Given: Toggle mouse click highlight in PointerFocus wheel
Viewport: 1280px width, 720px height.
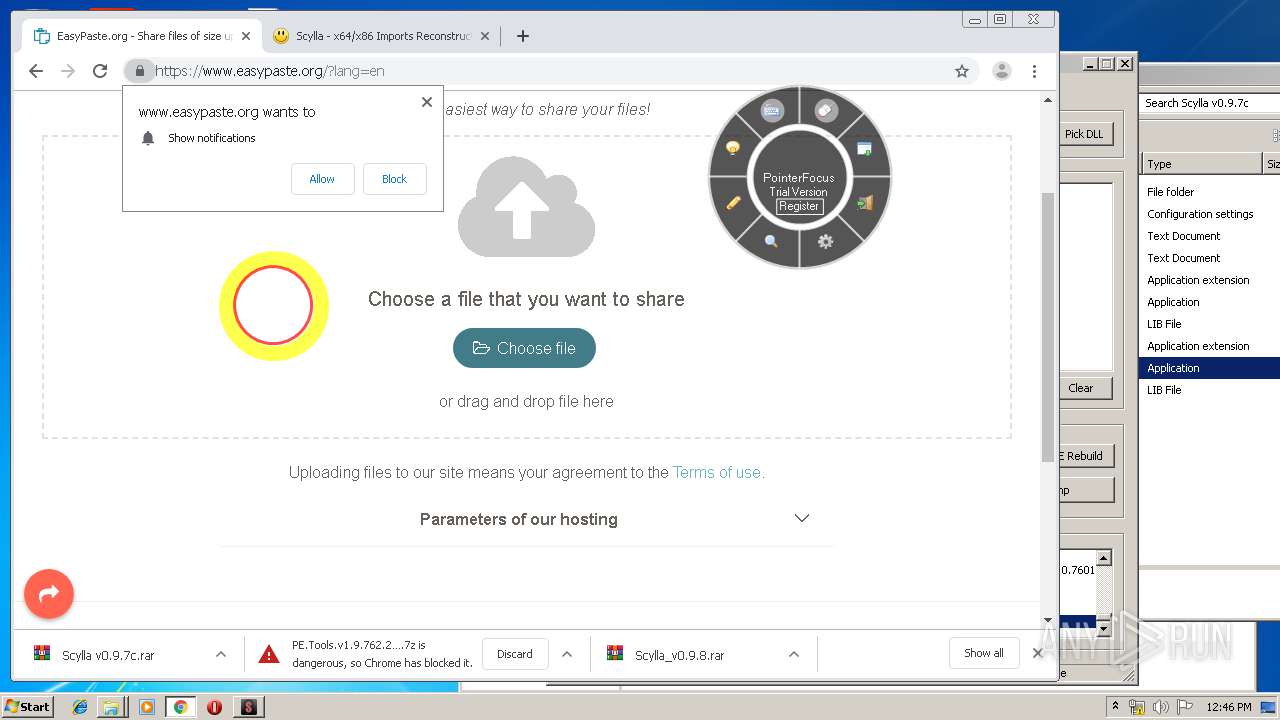Looking at the screenshot, I should [826, 111].
